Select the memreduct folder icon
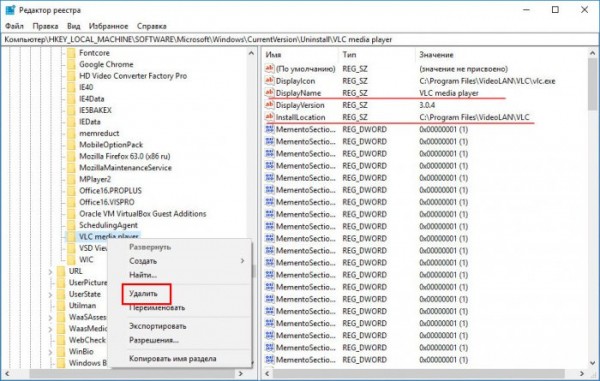The image size is (600, 381). coord(71,133)
